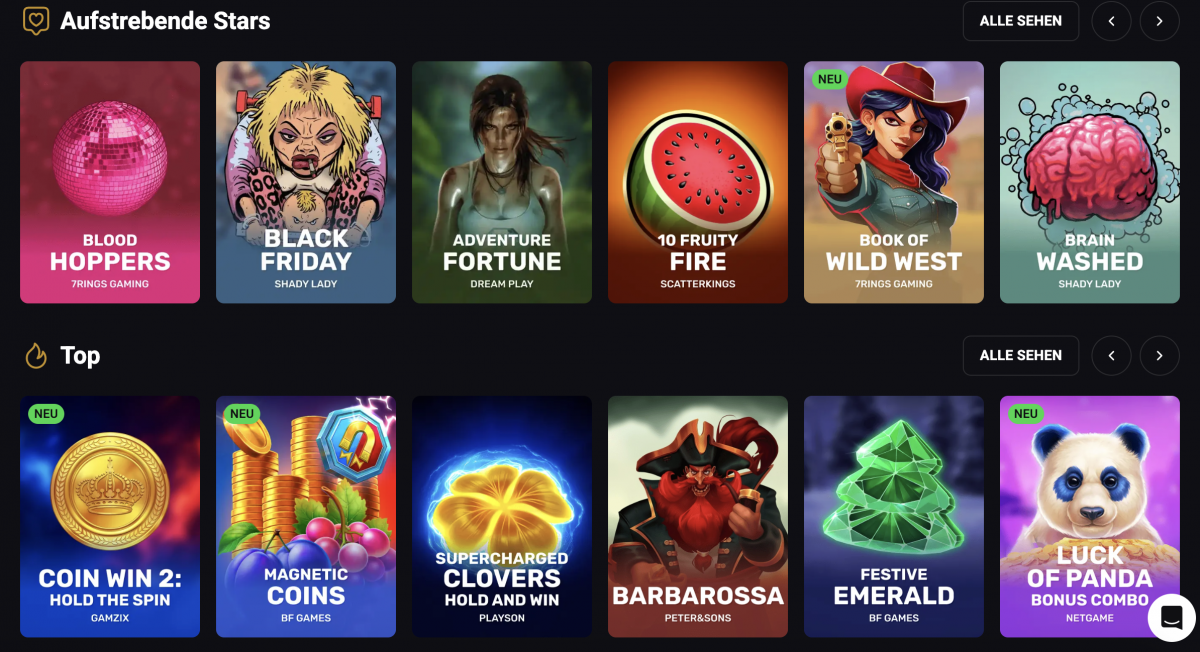Open Magnetic Coins by BF Games

306,516
